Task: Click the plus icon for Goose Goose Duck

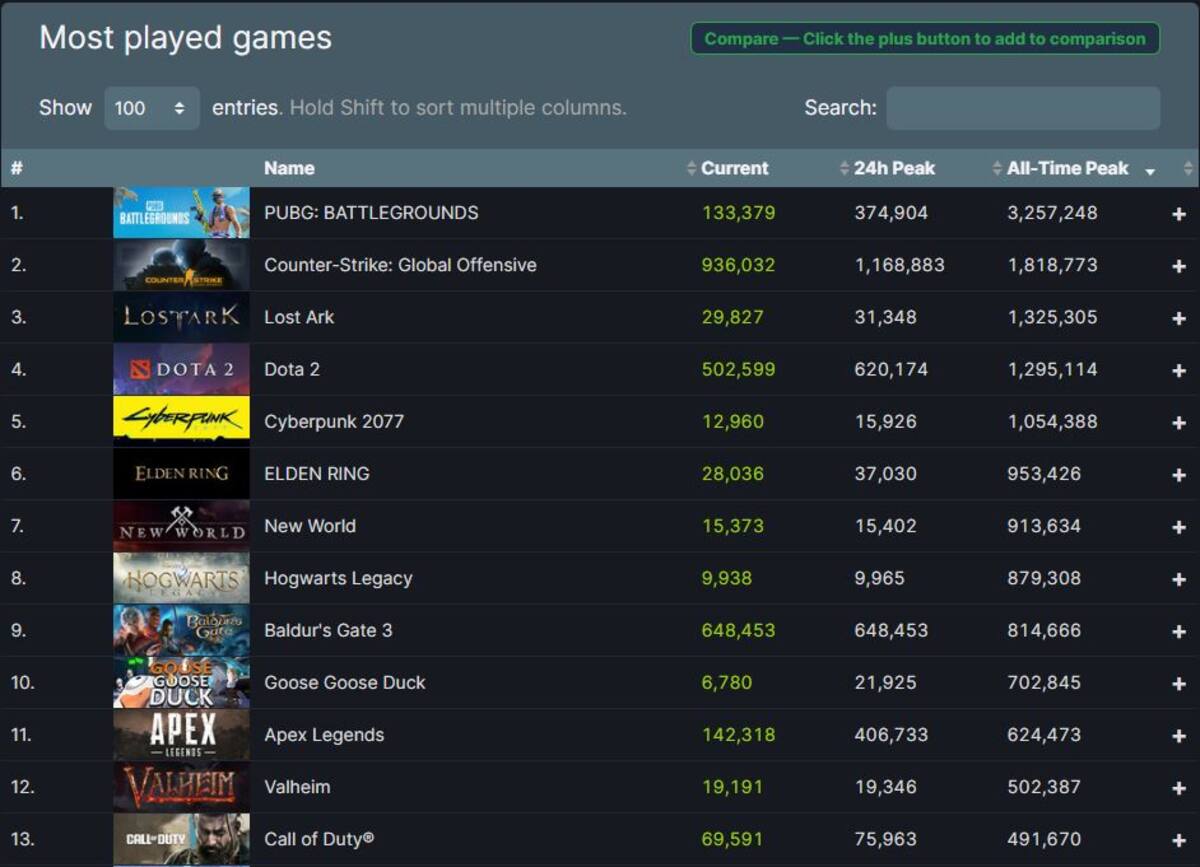Action: pyautogui.click(x=1179, y=683)
